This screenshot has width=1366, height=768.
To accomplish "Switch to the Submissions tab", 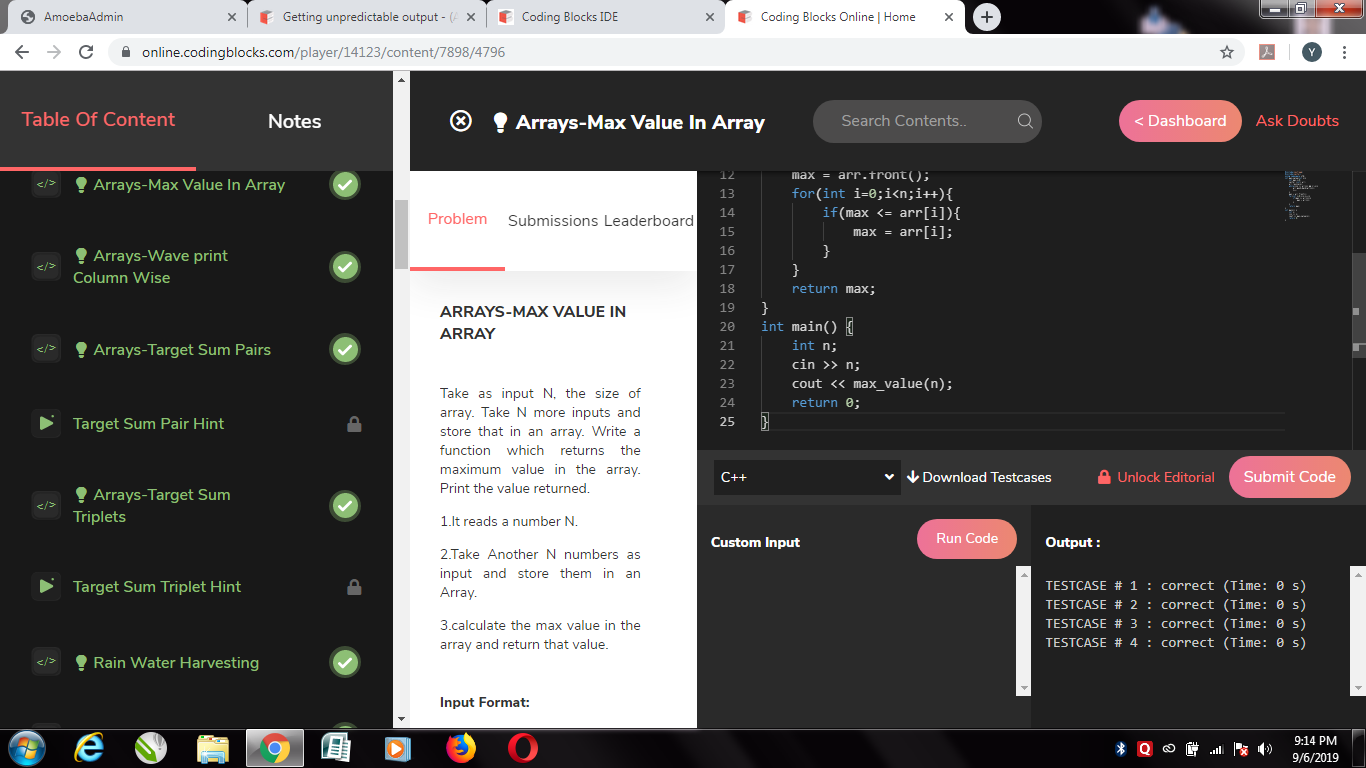I will point(552,221).
